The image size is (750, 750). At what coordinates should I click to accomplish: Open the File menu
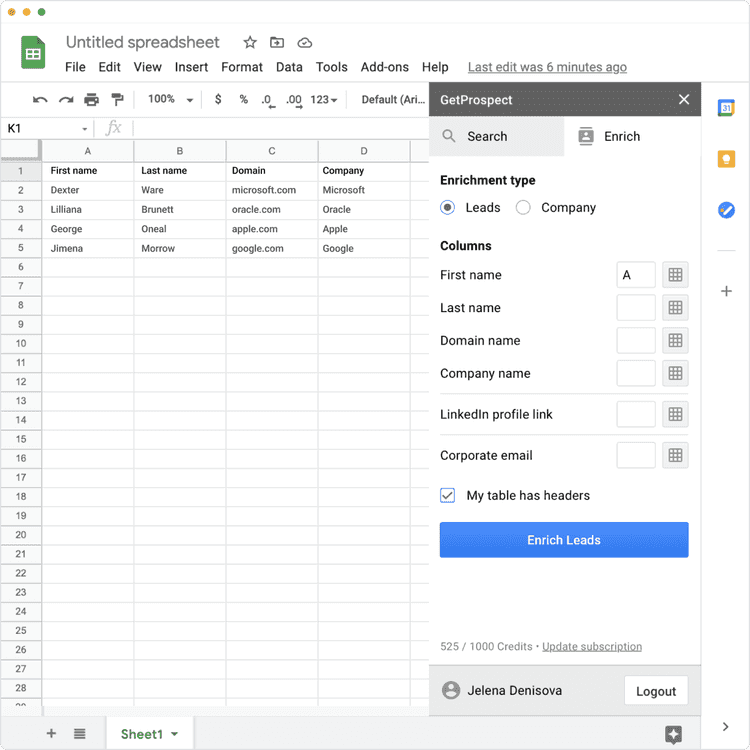tap(75, 67)
